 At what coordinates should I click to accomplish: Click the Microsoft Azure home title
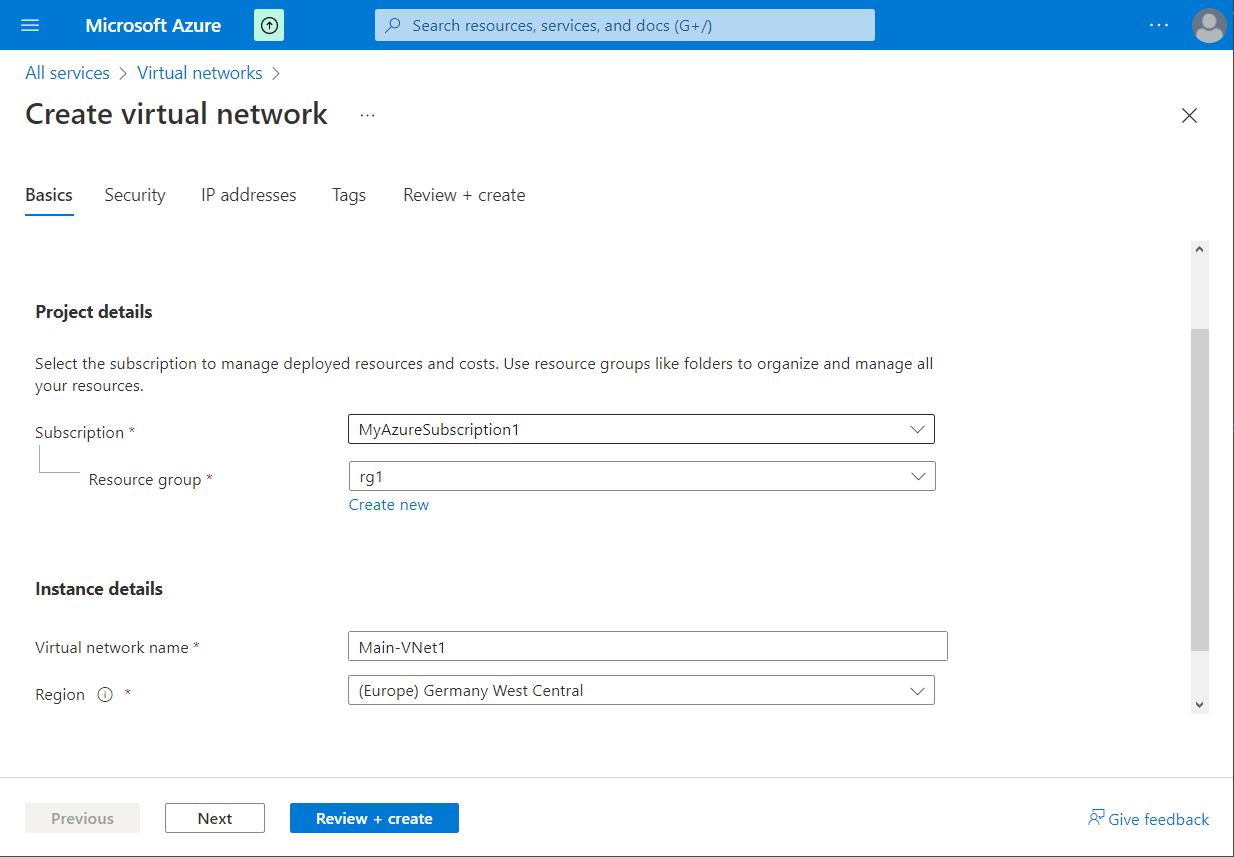[x=153, y=25]
